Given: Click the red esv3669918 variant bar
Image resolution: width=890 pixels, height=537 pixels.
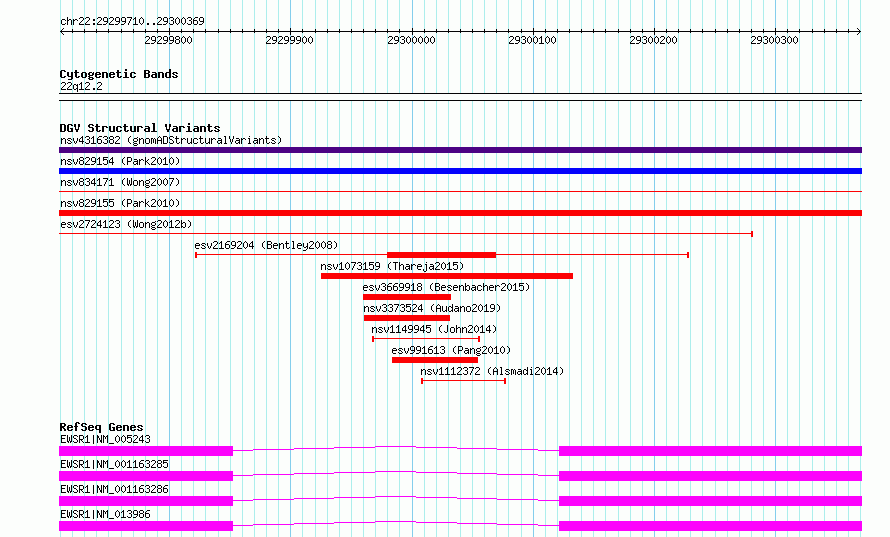Looking at the screenshot, I should pos(407,297).
